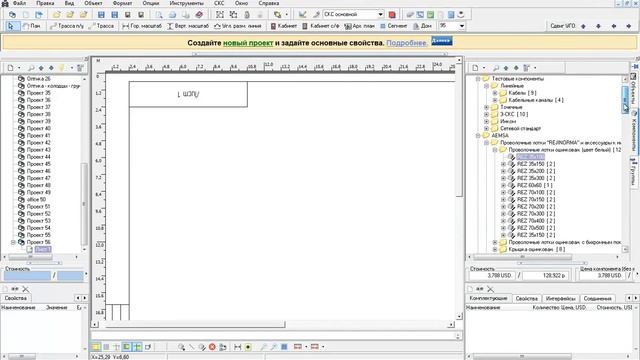Toggle the cyan crosshair button at bottom

(138, 347)
